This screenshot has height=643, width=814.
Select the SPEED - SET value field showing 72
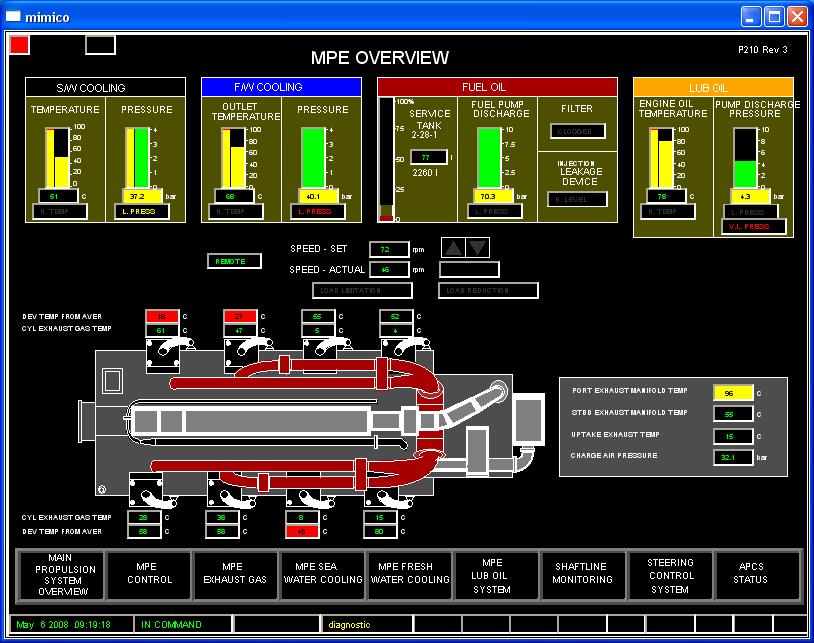(389, 249)
